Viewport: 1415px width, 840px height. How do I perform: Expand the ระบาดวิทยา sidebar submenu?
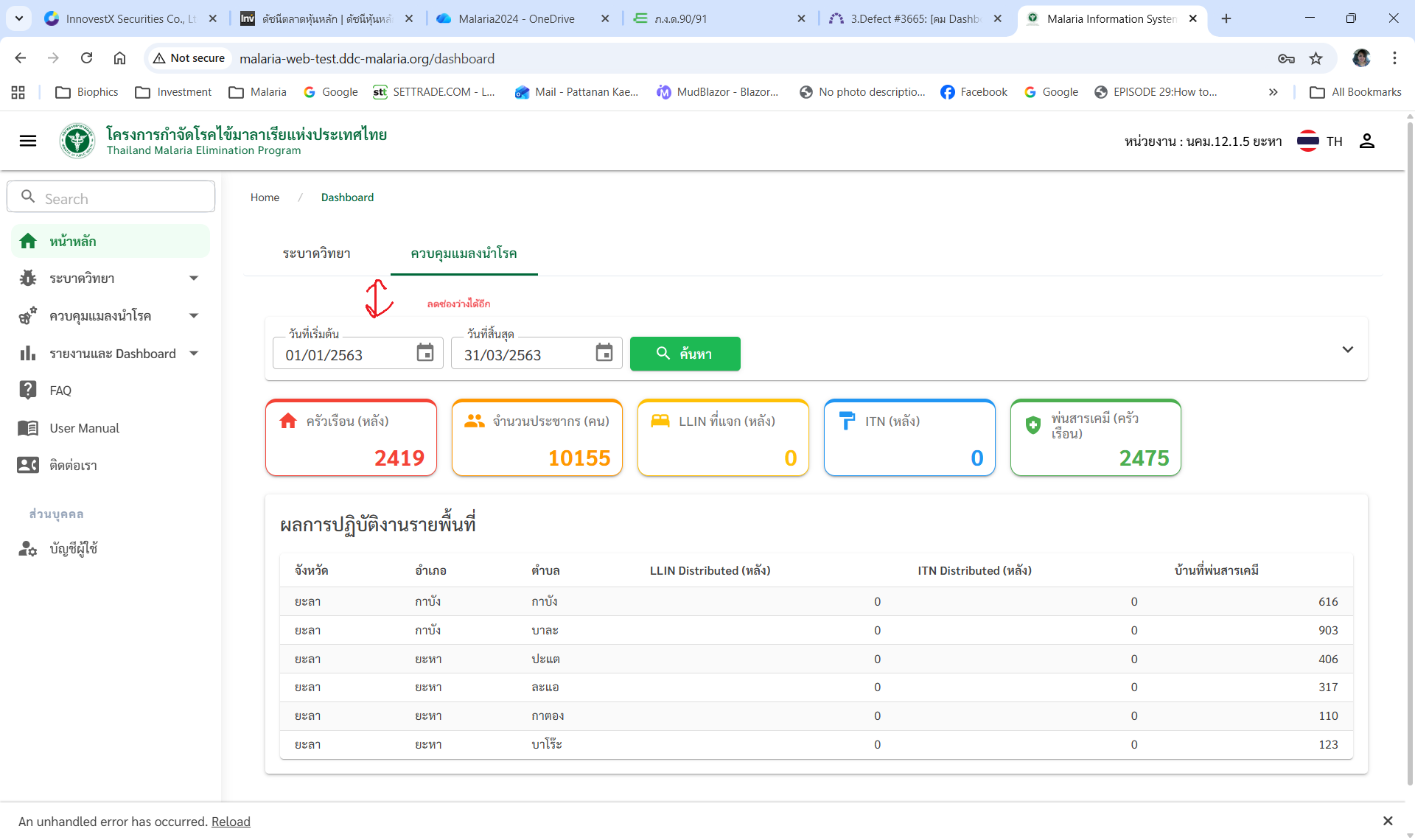pos(194,279)
